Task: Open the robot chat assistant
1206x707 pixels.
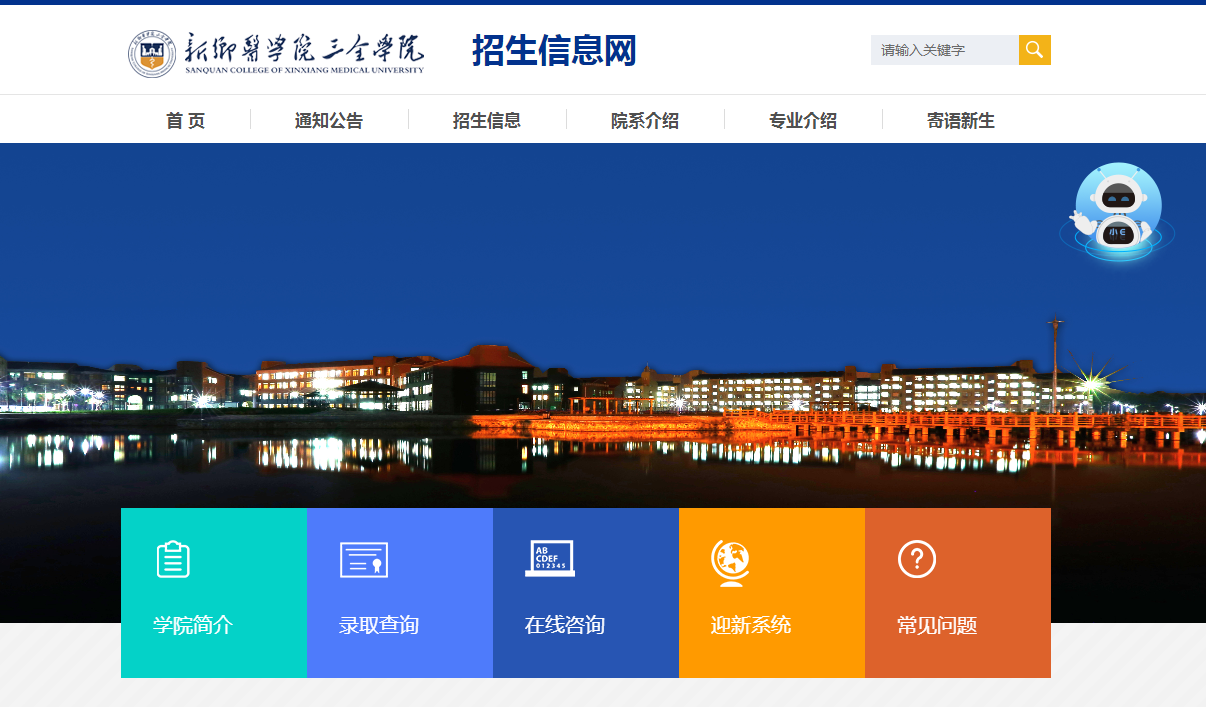Action: click(x=1116, y=212)
